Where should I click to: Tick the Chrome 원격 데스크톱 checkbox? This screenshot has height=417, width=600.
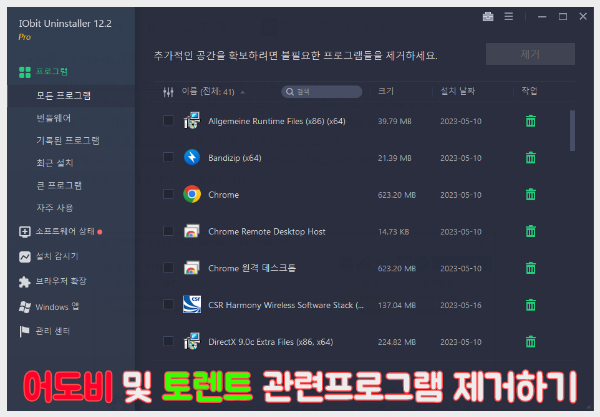point(168,267)
